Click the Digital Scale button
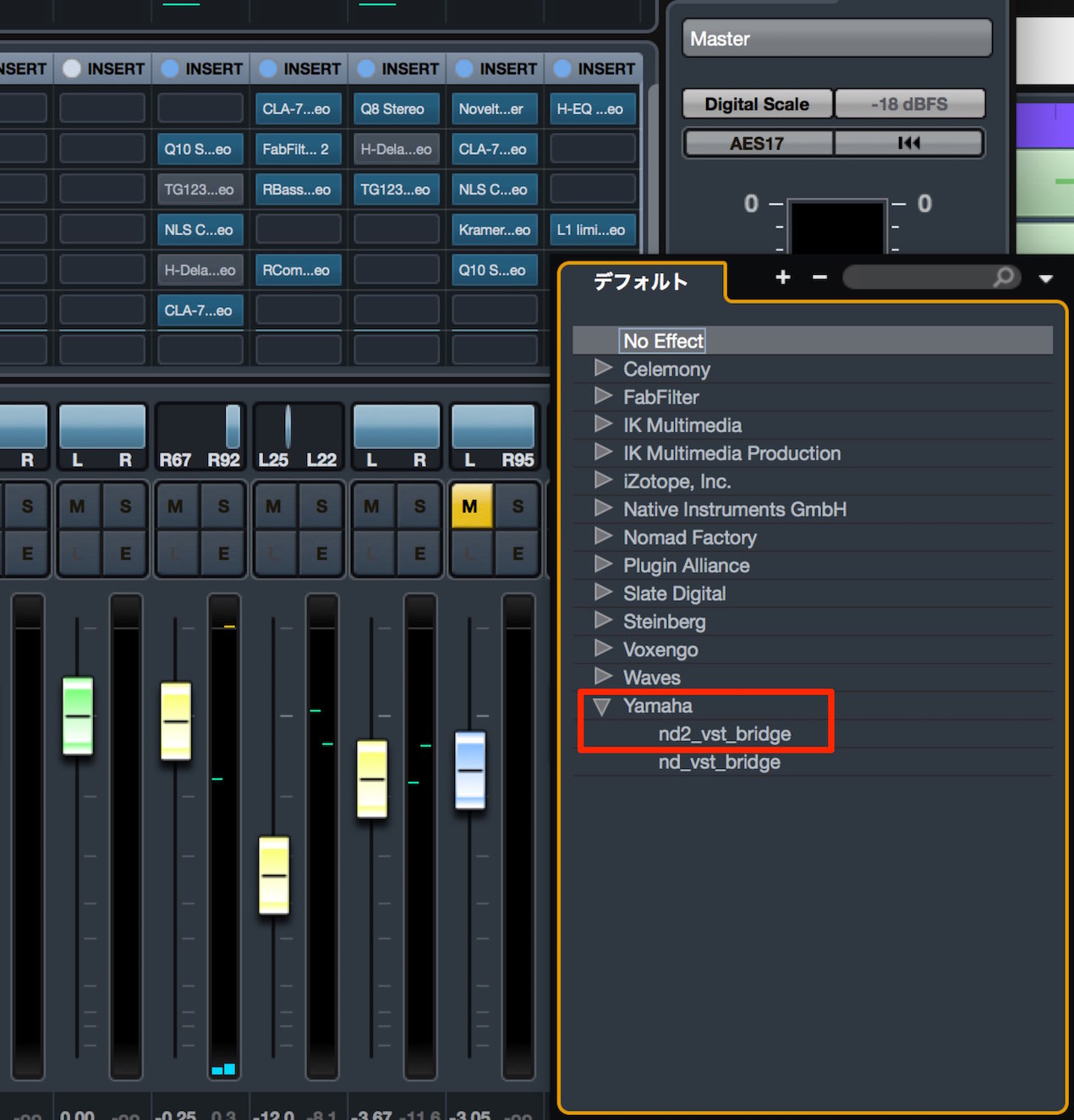Screen dimensions: 1074x1120 point(757,104)
